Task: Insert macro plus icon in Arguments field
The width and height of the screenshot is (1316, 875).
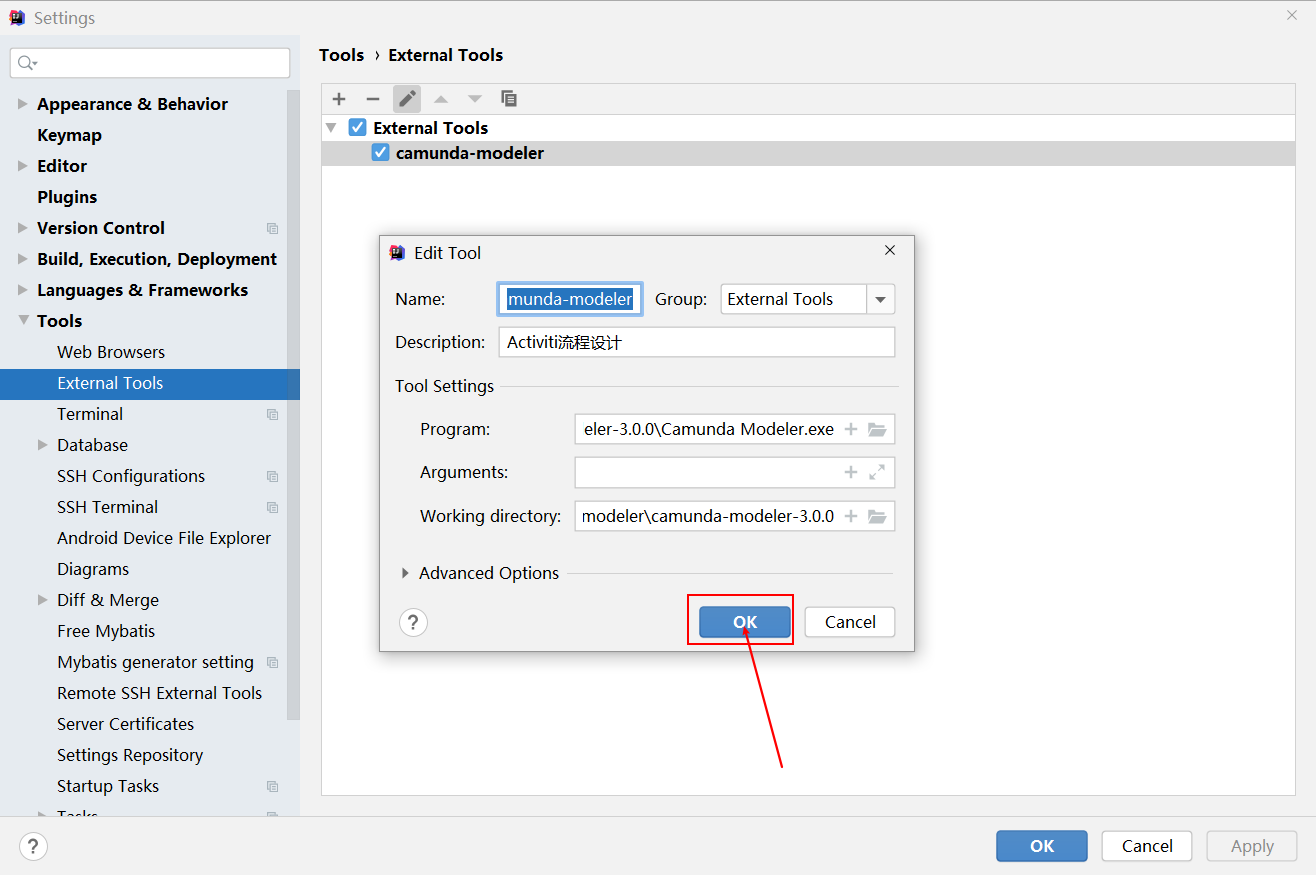Action: click(851, 472)
